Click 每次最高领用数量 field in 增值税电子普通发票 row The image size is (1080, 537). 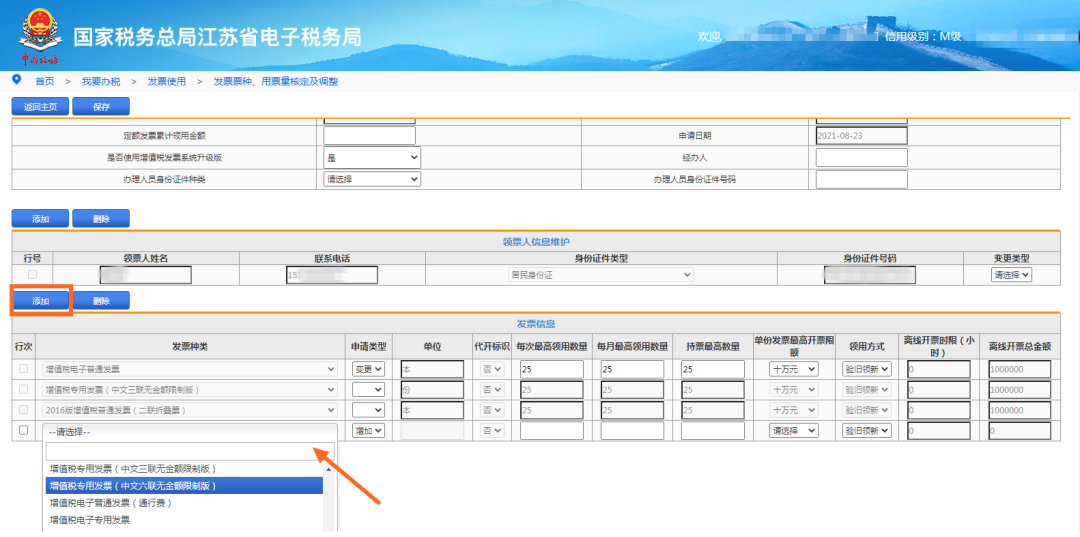552,369
